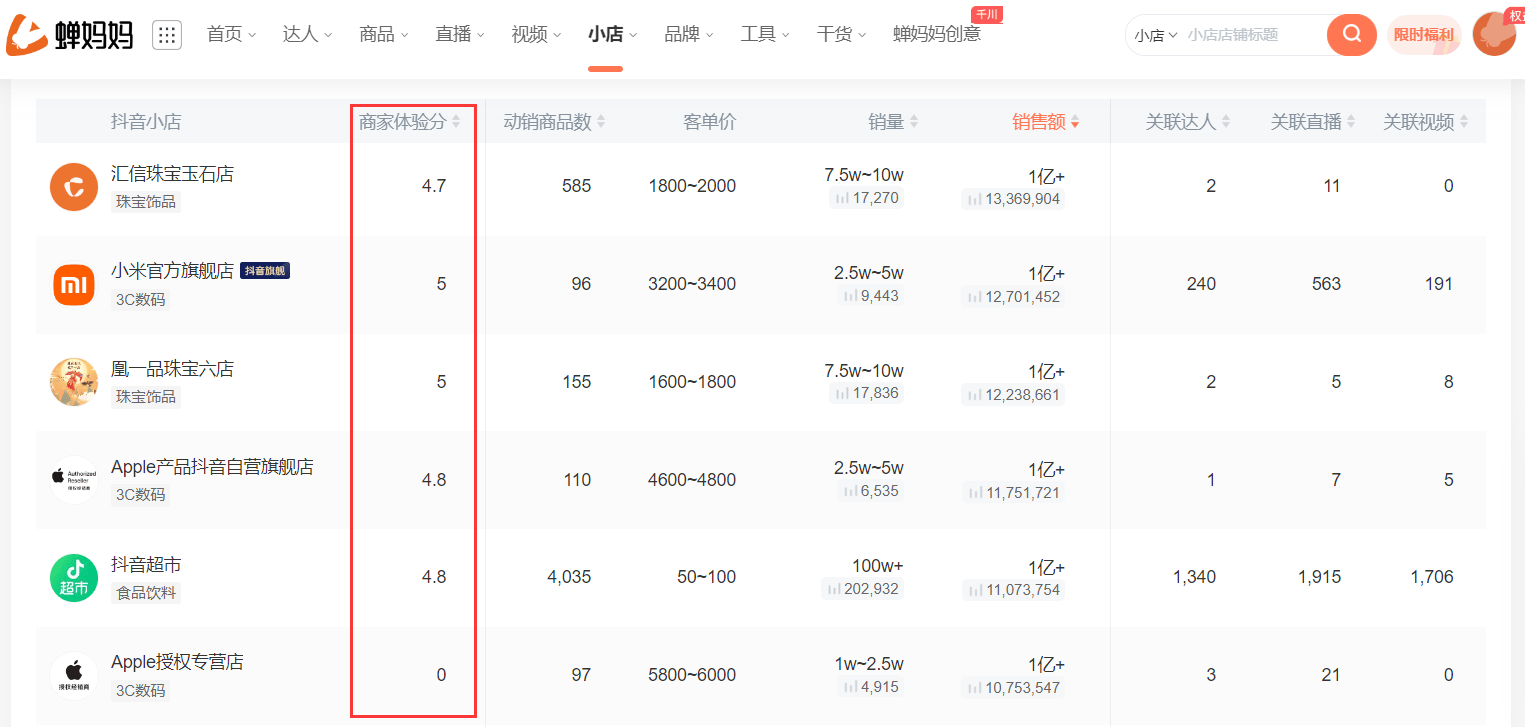Click Apple授权专营店 logo
1525x727 pixels.
click(74, 676)
